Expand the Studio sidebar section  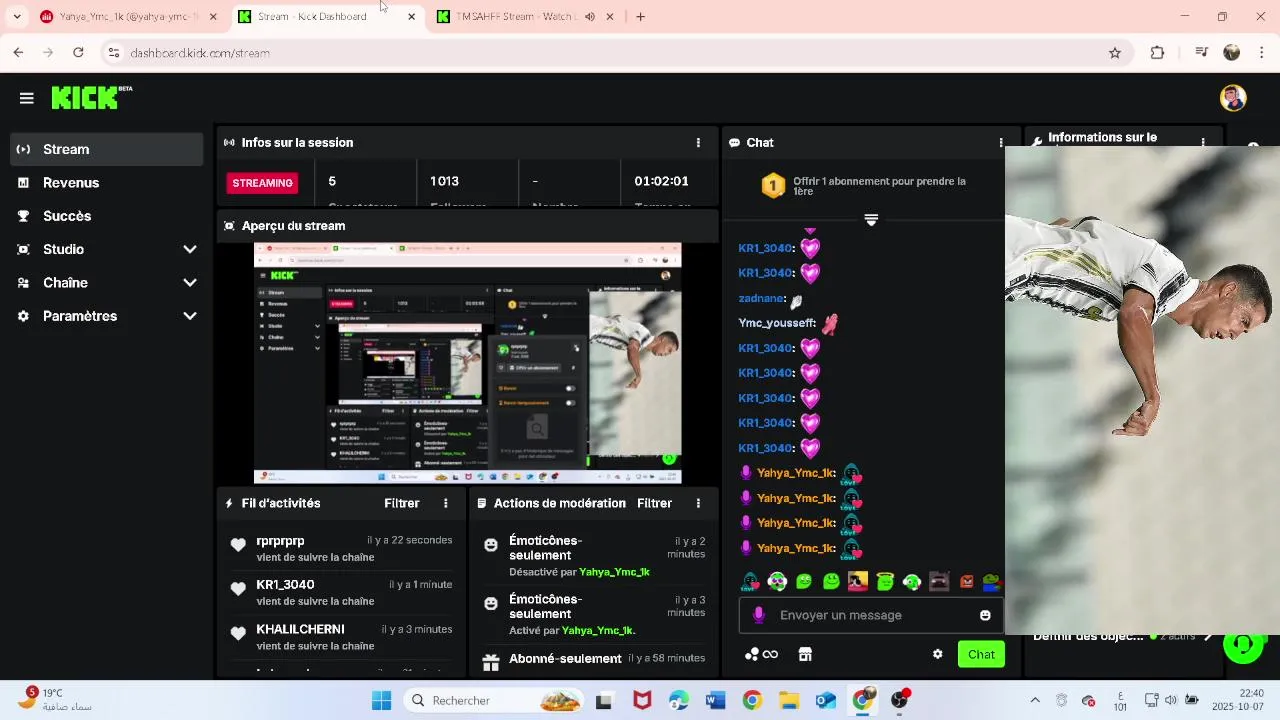(106, 249)
